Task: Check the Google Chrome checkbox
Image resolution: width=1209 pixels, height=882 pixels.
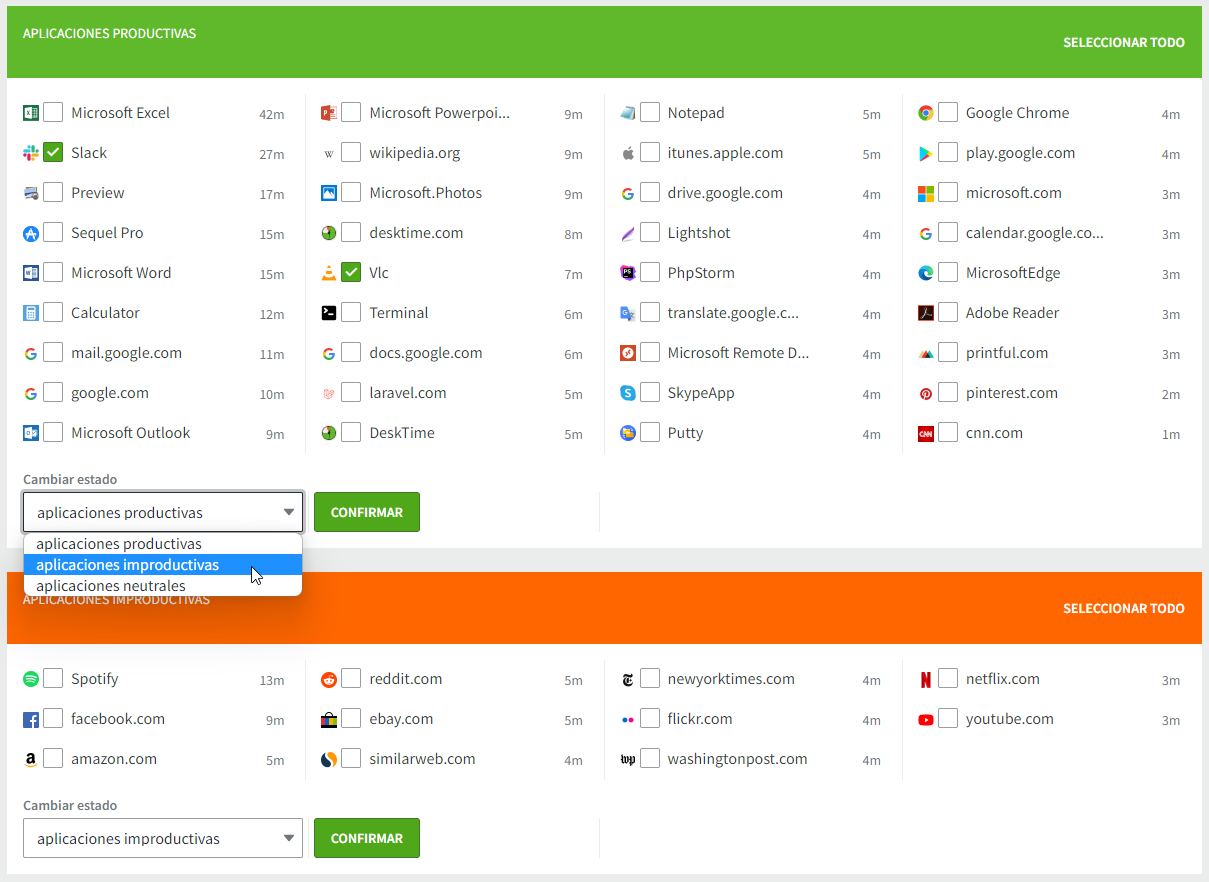Action: pos(948,112)
